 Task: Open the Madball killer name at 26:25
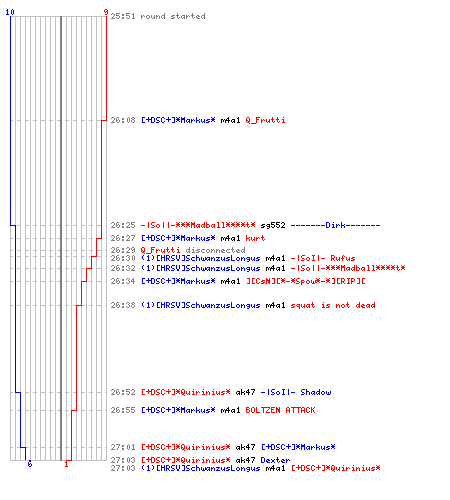click(198, 225)
